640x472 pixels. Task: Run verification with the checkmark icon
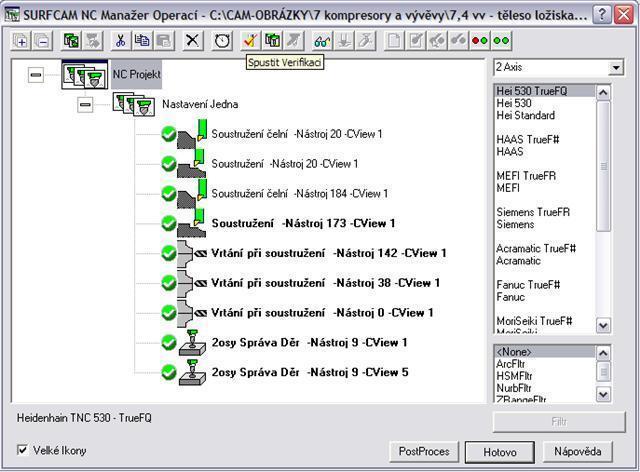point(250,40)
